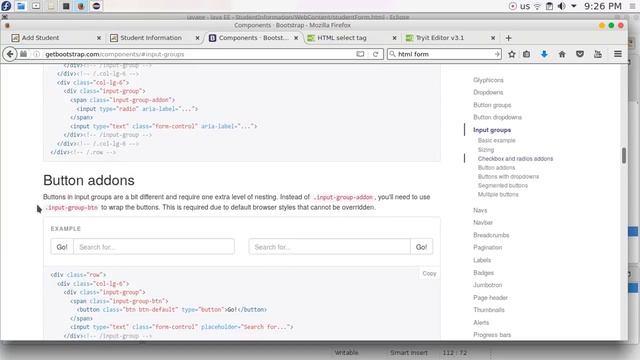Go to Button addons sidebar sublink

pyautogui.click(x=496, y=168)
